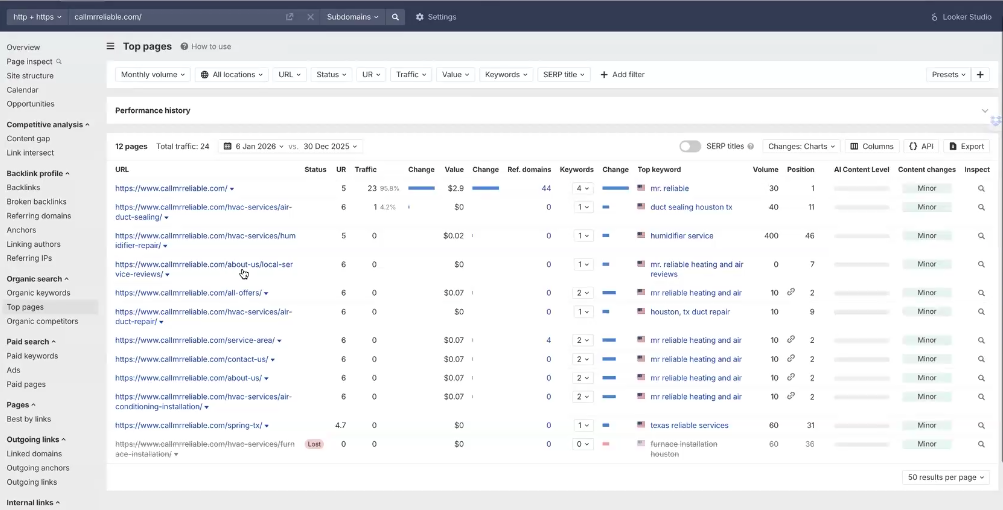The image size is (1003, 510).
Task: Expand the Performance history panel
Action: point(984,111)
